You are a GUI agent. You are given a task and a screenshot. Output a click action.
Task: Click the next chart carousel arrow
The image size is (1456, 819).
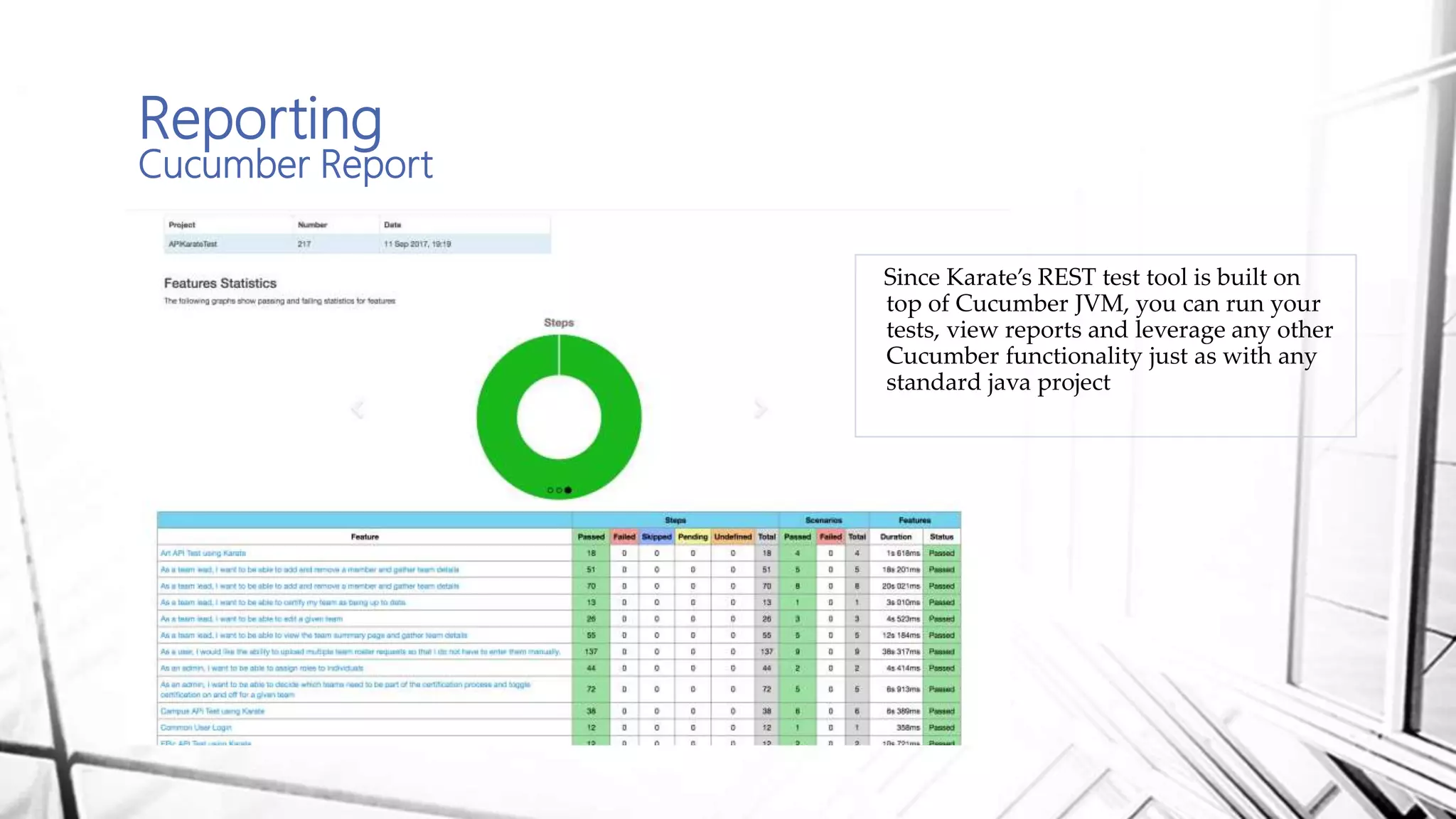pos(760,409)
